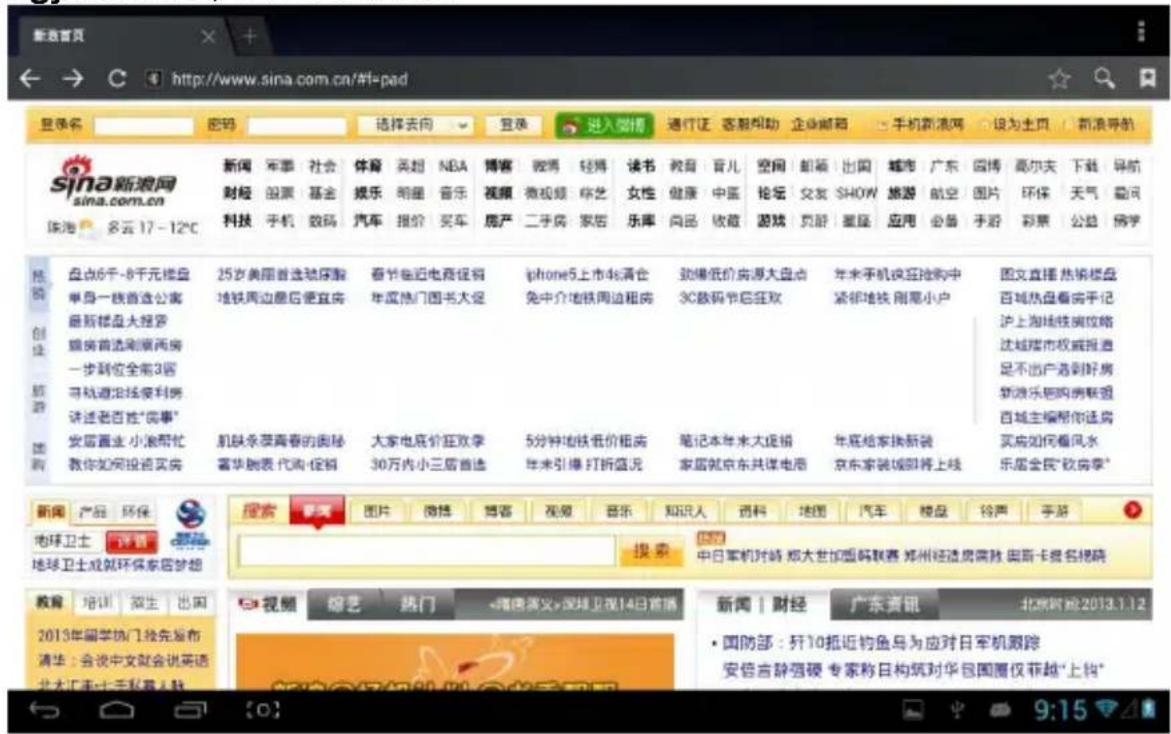
Task: Open a new tab with the plus icon
Action: coord(249,36)
